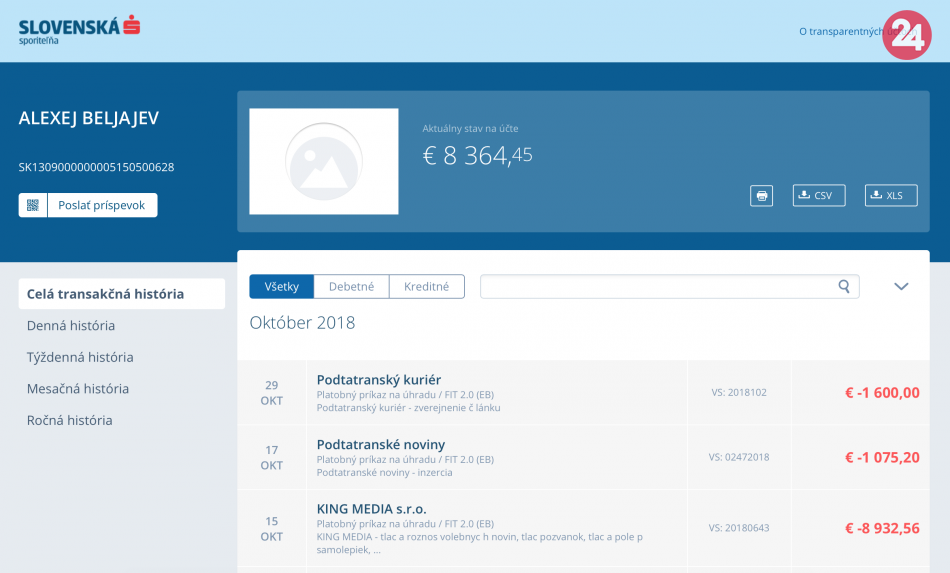Open Denná história in sidebar
Image resolution: width=950 pixels, height=573 pixels.
click(71, 326)
